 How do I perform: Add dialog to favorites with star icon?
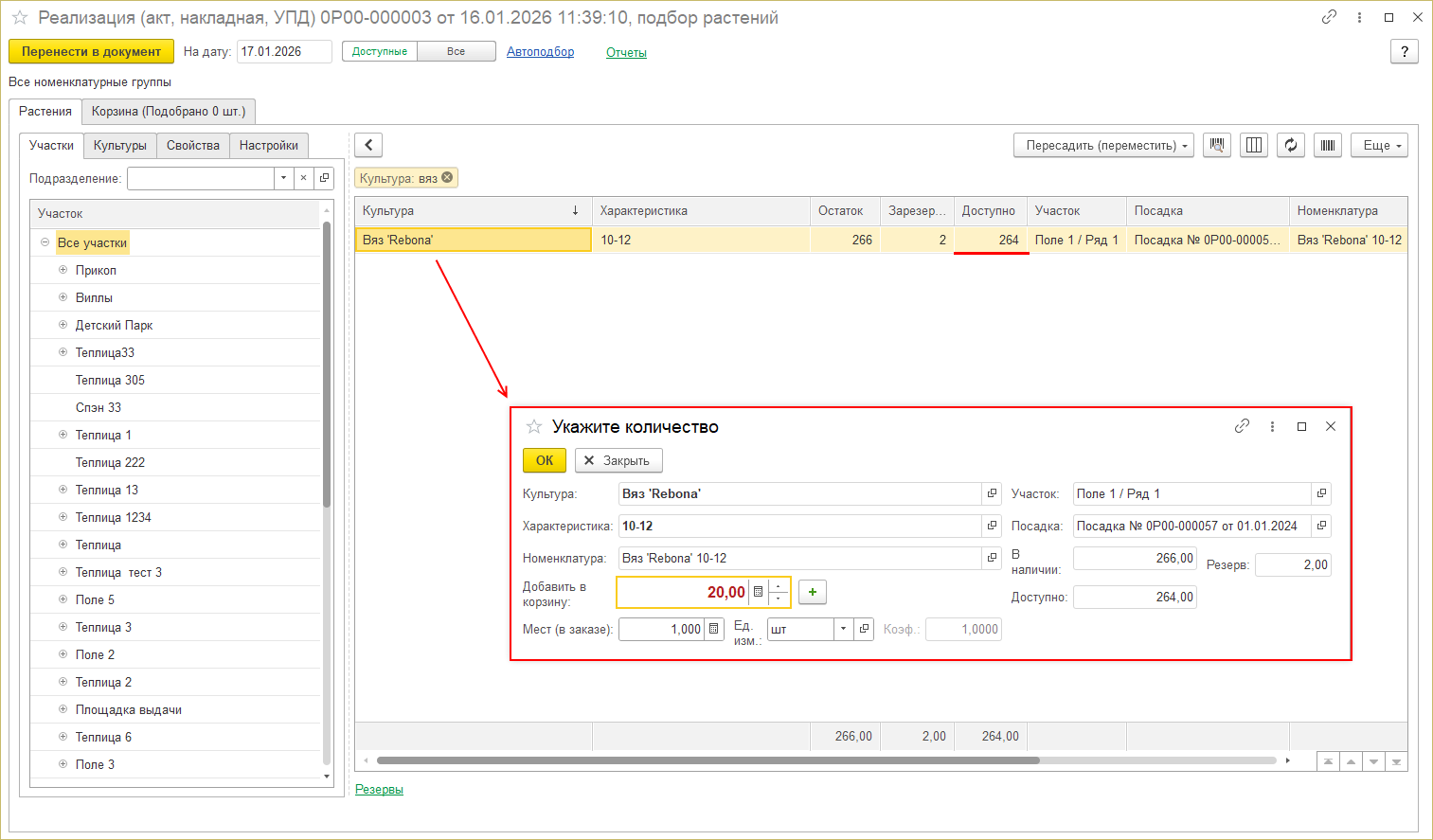click(534, 427)
